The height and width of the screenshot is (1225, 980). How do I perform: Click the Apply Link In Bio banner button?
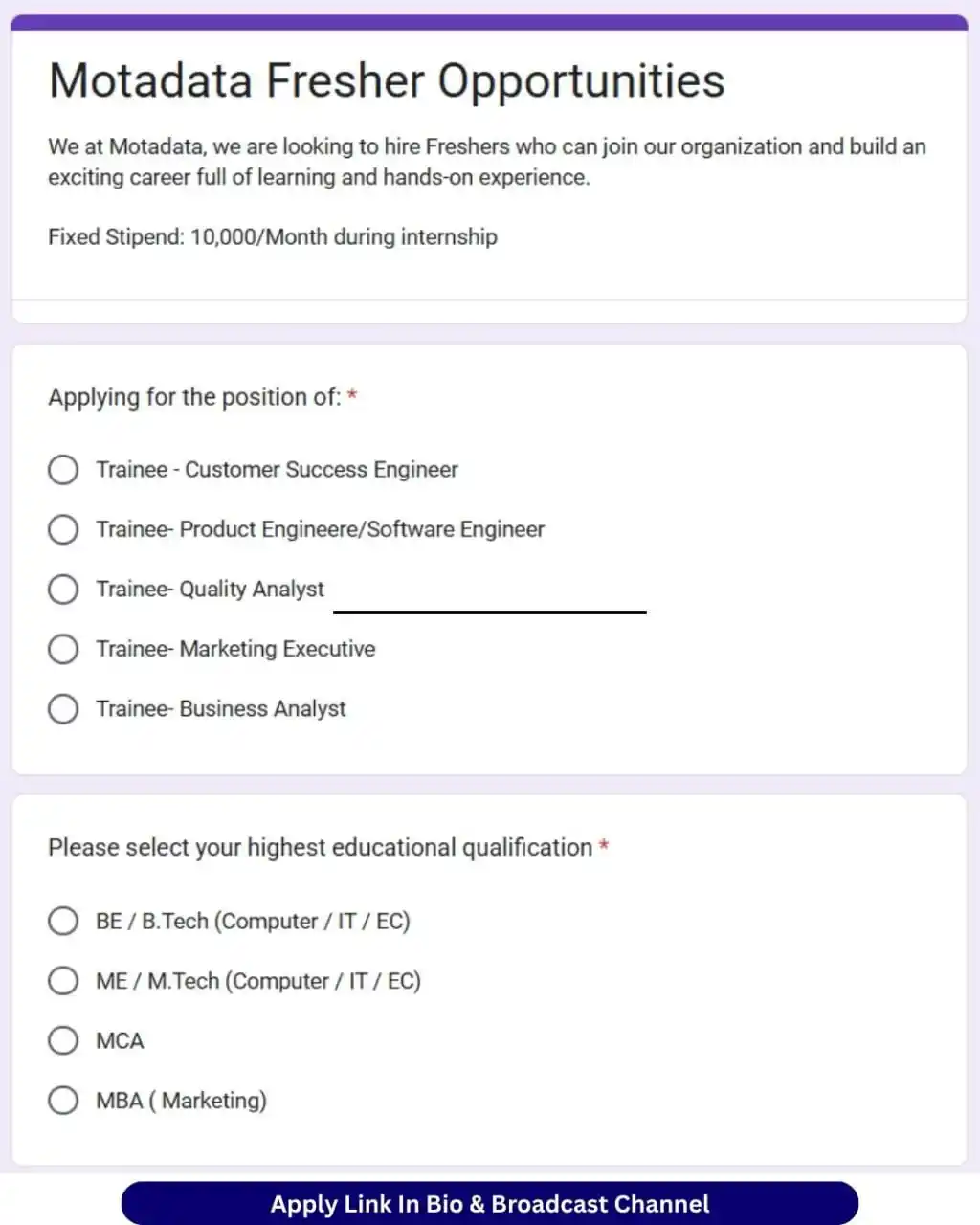(x=490, y=1203)
